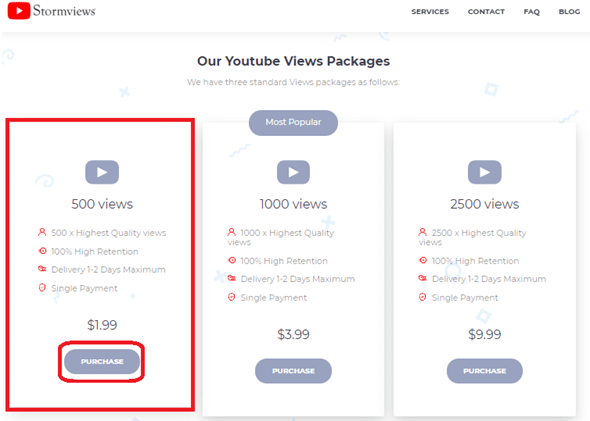Image resolution: width=590 pixels, height=421 pixels.
Task: Open the Contact menu item
Action: 486,12
